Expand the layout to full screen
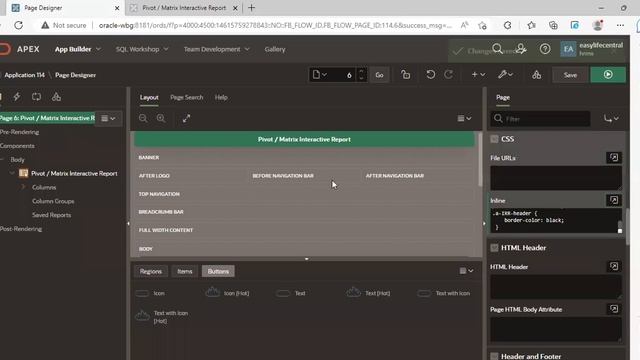 click(187, 118)
